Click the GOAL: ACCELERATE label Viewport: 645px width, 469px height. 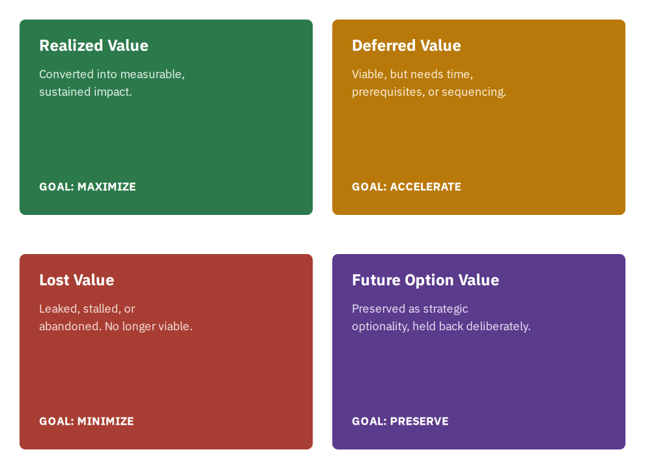tap(406, 187)
